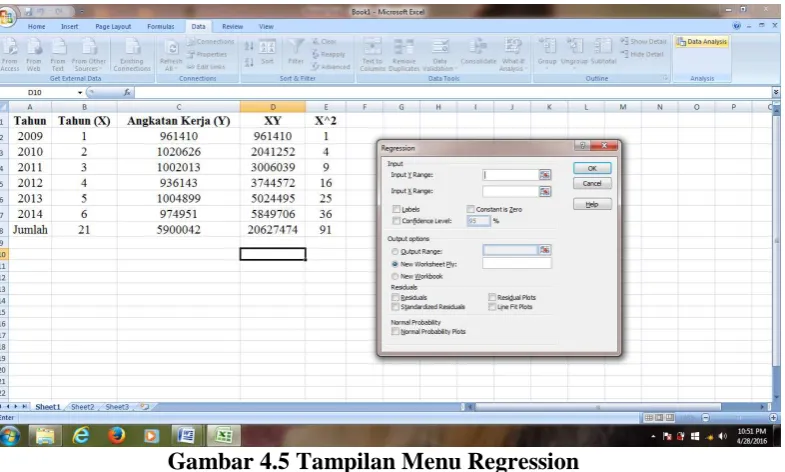Click the Input X Range field
The width and height of the screenshot is (785, 472).
[510, 191]
